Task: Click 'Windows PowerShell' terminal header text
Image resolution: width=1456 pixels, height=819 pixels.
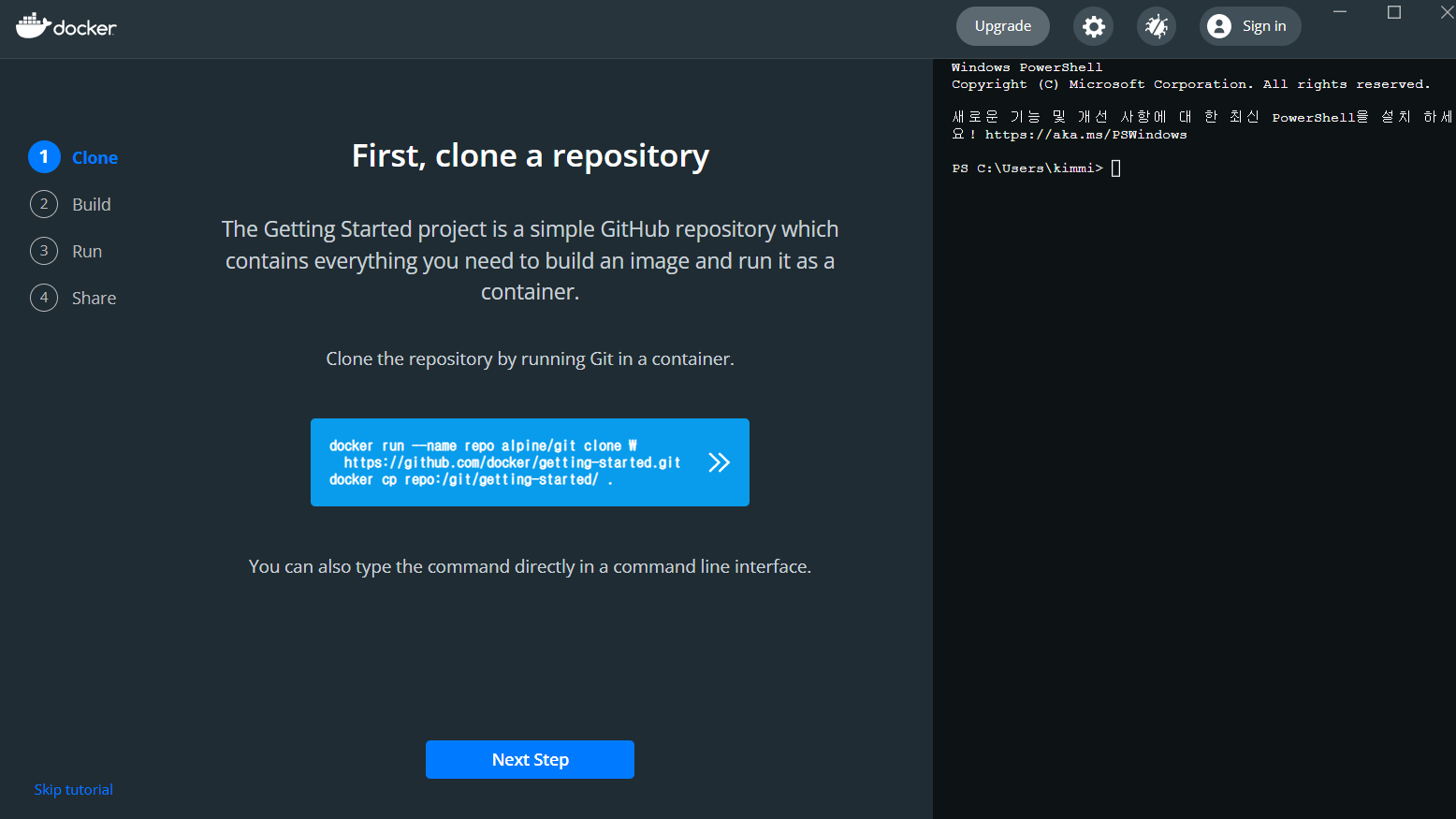Action: pos(1026,67)
